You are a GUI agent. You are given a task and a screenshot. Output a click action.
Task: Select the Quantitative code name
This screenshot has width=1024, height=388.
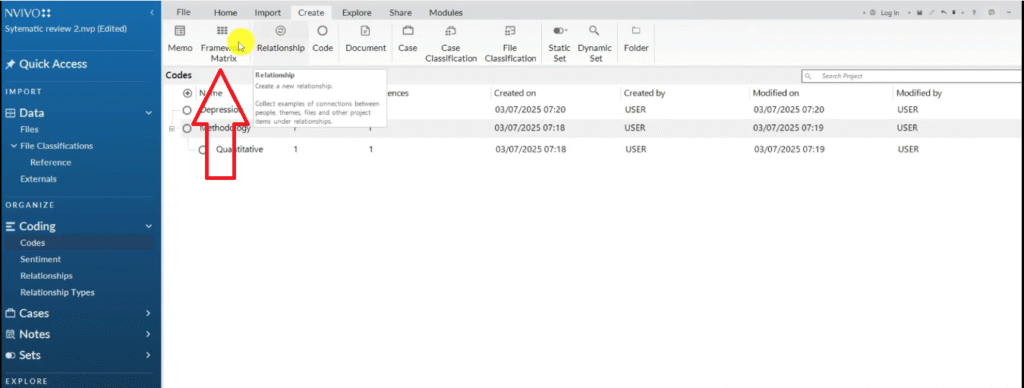(239, 150)
